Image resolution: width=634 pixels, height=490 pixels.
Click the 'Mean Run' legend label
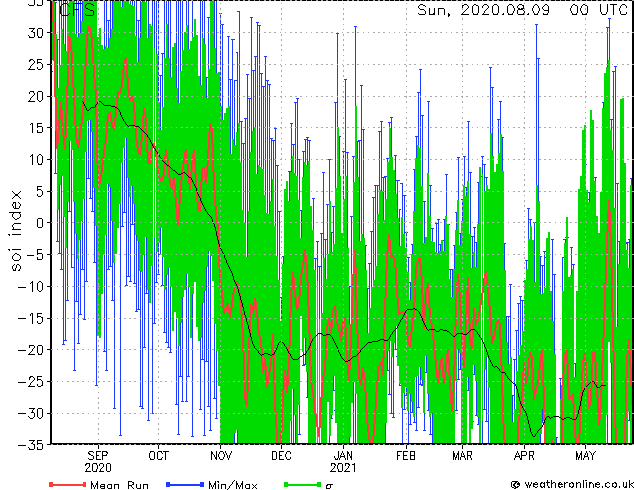pyautogui.click(x=119, y=485)
